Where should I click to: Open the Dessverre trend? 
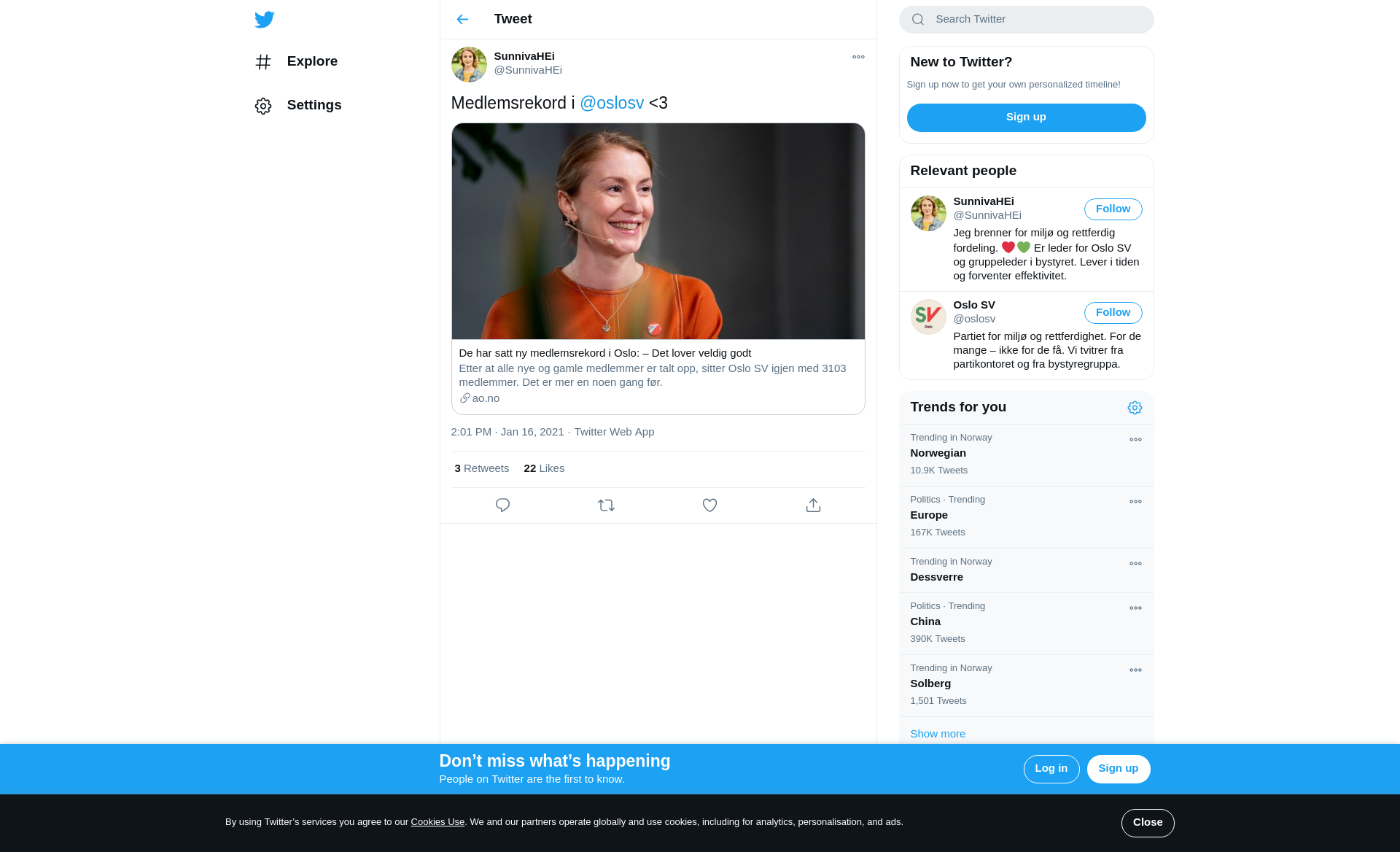tap(1026, 570)
